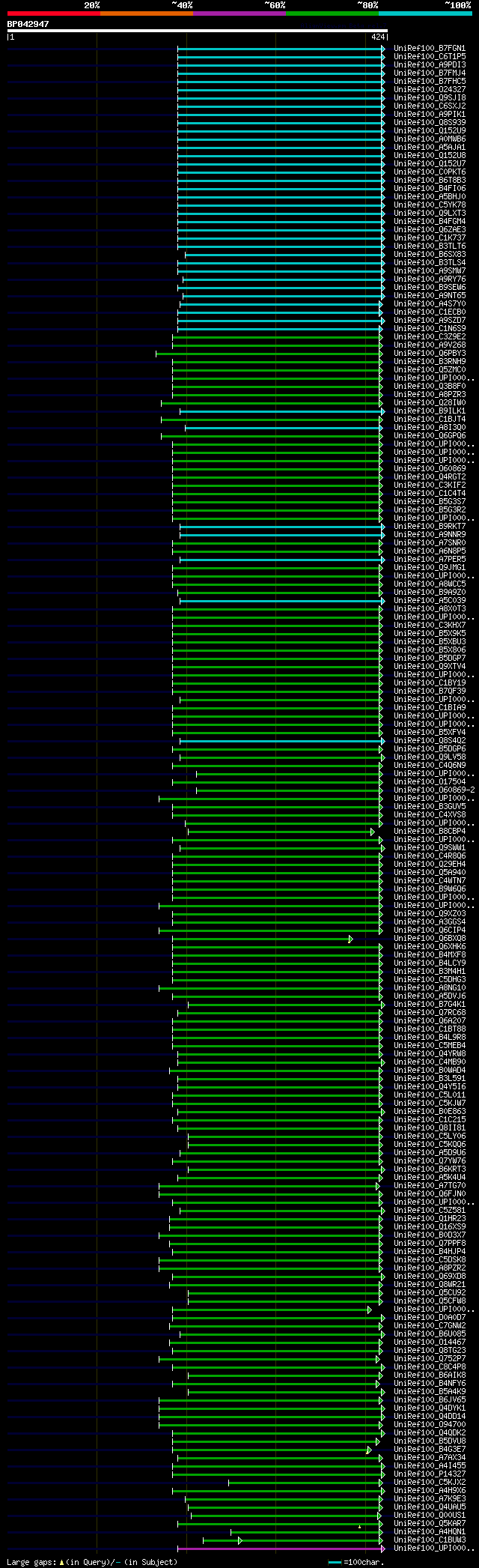Image resolution: width=479 pixels, height=1568 pixels.
Task: Select the UniRef100_C5YK78 label
Action: [430, 205]
